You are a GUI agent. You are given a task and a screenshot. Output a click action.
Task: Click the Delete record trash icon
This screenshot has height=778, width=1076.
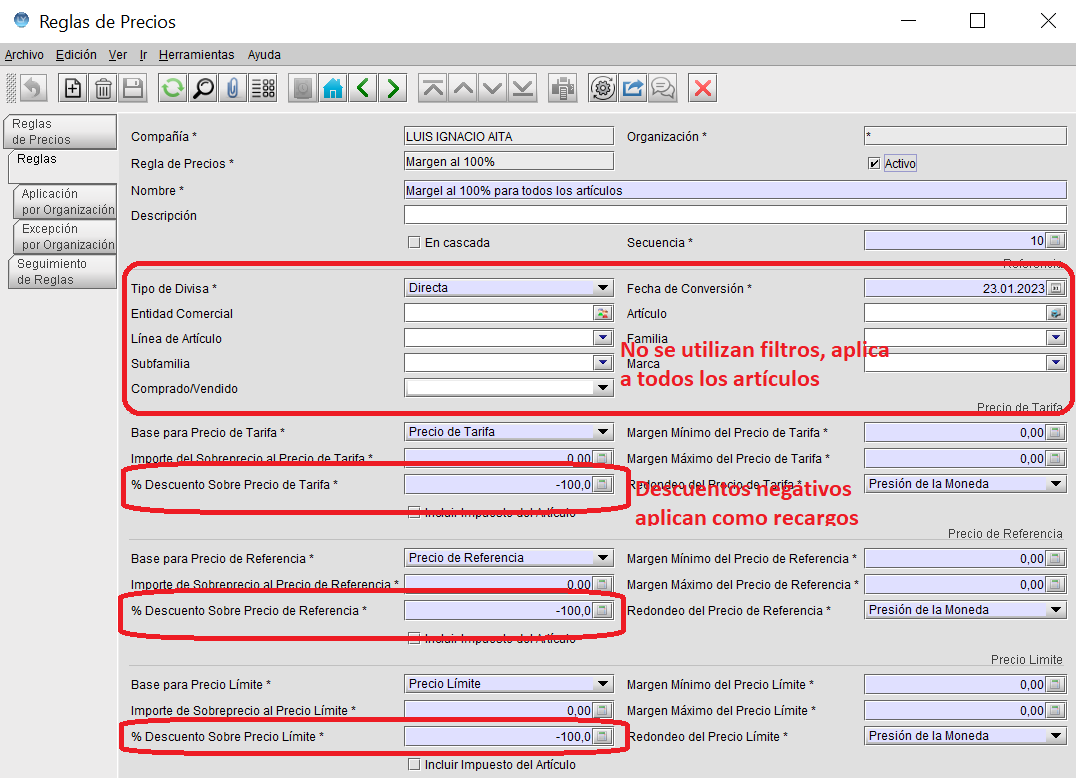pos(103,88)
